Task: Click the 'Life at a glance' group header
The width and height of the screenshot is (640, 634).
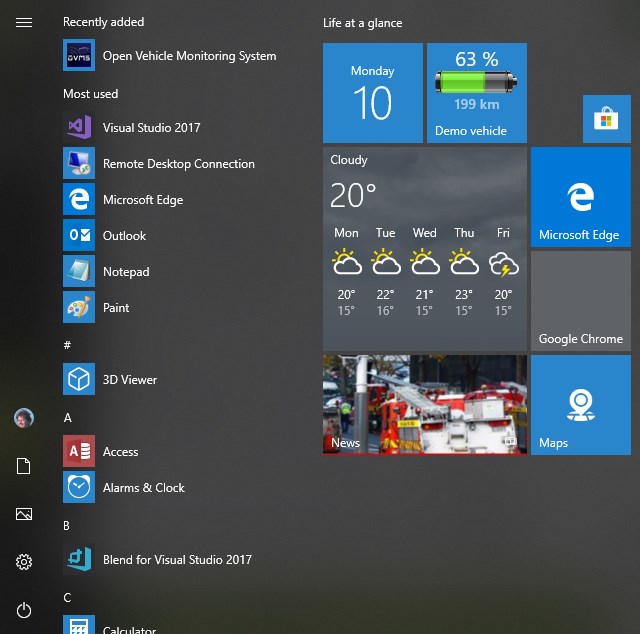Action: coord(362,23)
